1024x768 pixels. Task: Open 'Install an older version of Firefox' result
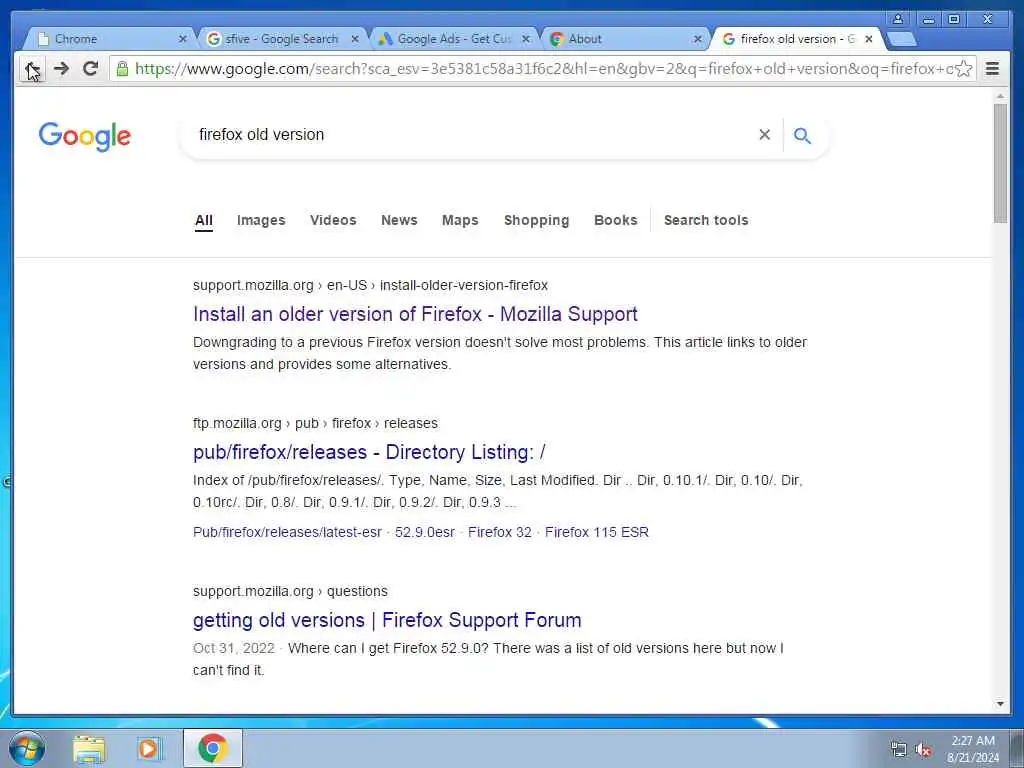[415, 314]
